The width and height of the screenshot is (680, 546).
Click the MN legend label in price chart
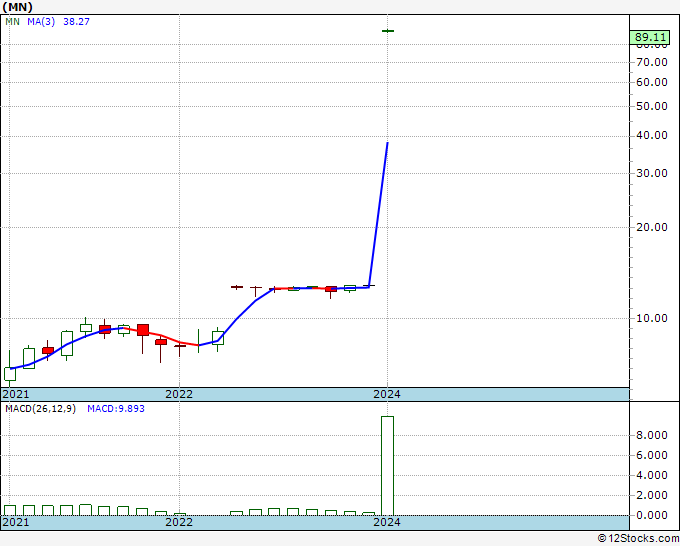pyautogui.click(x=13, y=22)
